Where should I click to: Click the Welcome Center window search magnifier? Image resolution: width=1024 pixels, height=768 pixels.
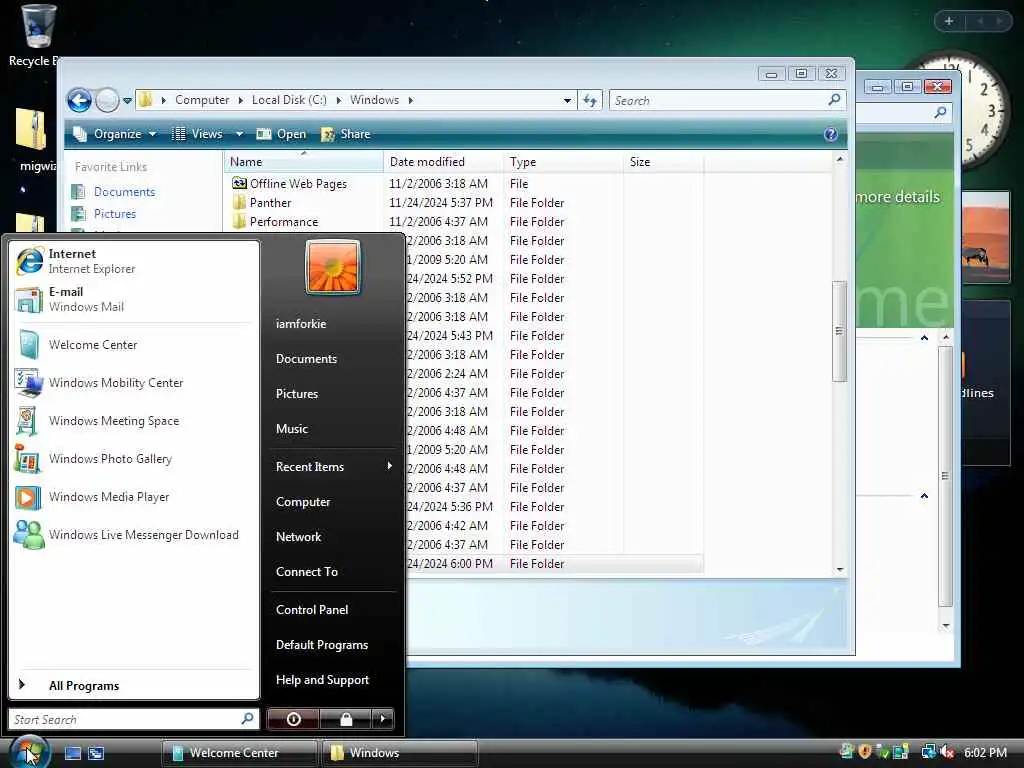click(x=940, y=112)
